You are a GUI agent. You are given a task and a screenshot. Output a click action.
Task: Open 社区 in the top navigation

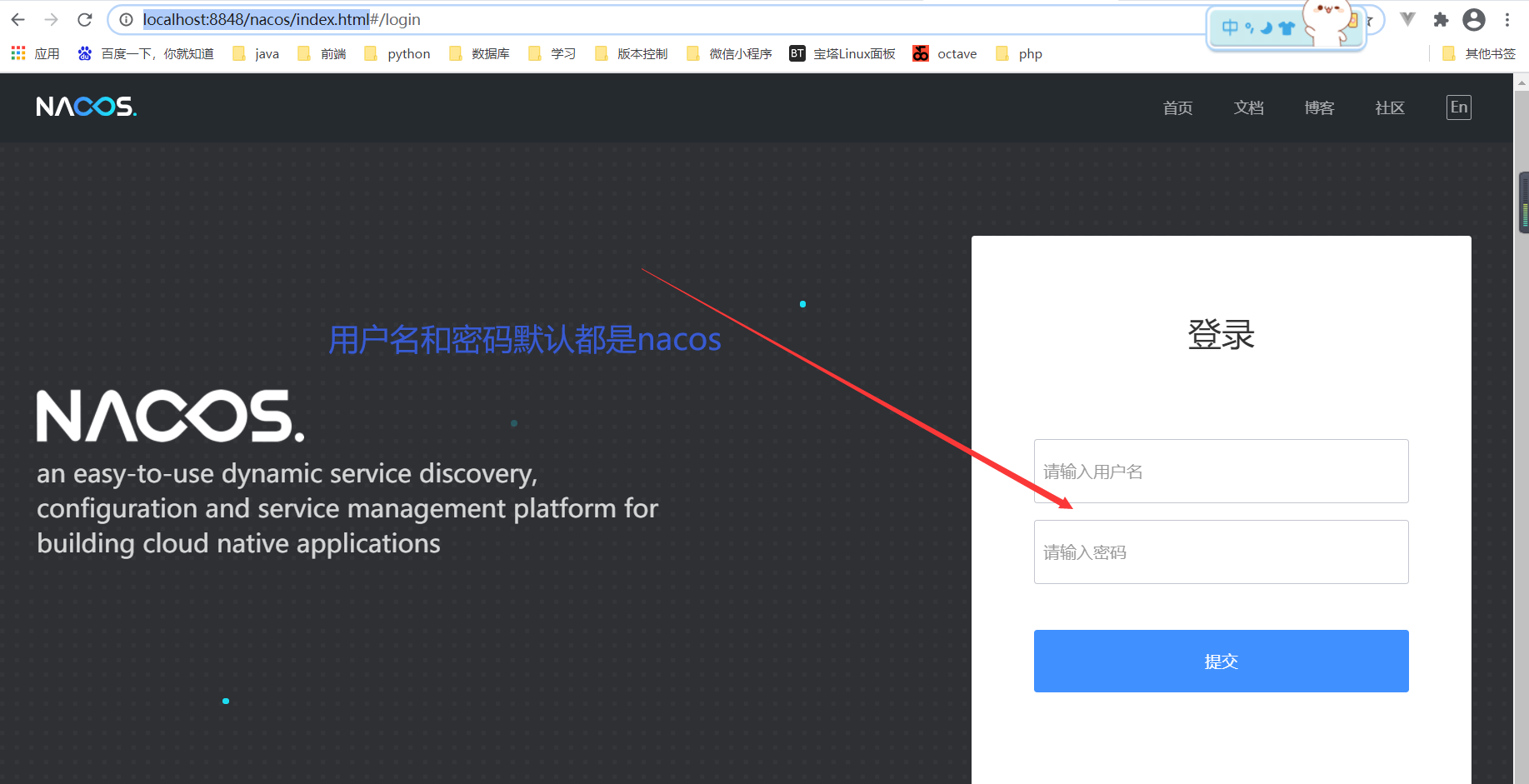pos(1390,107)
